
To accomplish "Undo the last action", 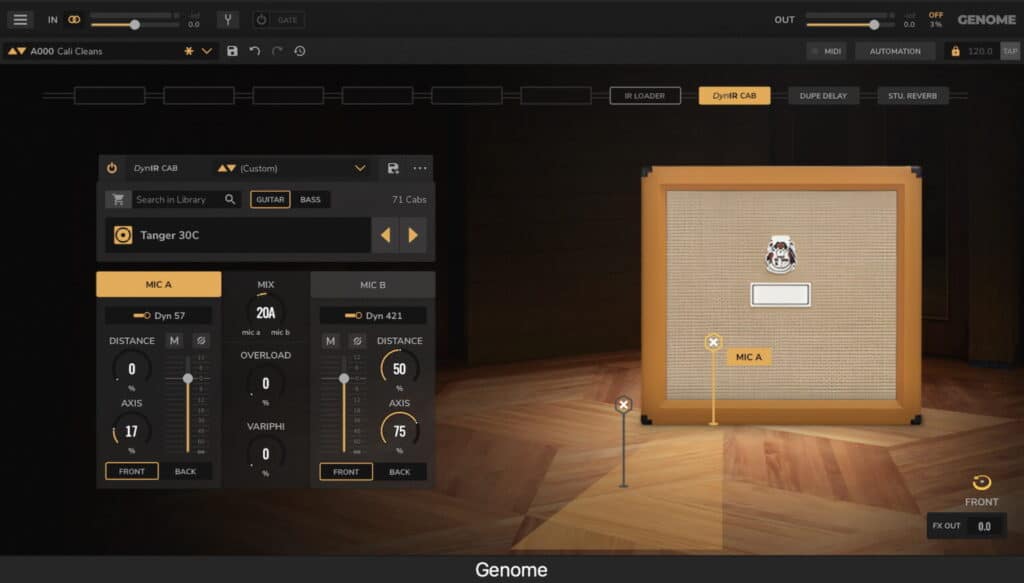I will [x=255, y=51].
